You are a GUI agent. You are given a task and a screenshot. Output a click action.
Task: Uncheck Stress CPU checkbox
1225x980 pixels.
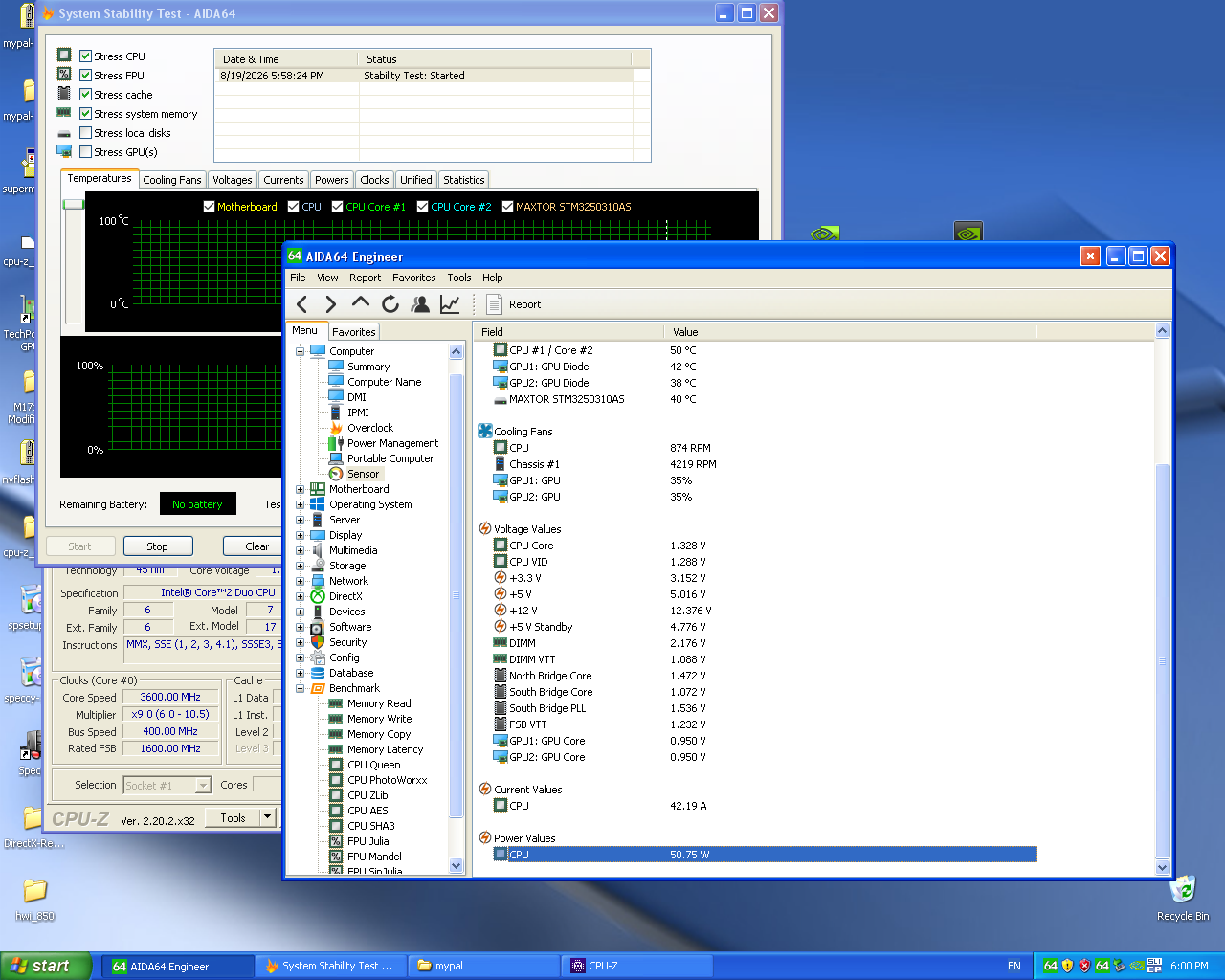click(86, 56)
